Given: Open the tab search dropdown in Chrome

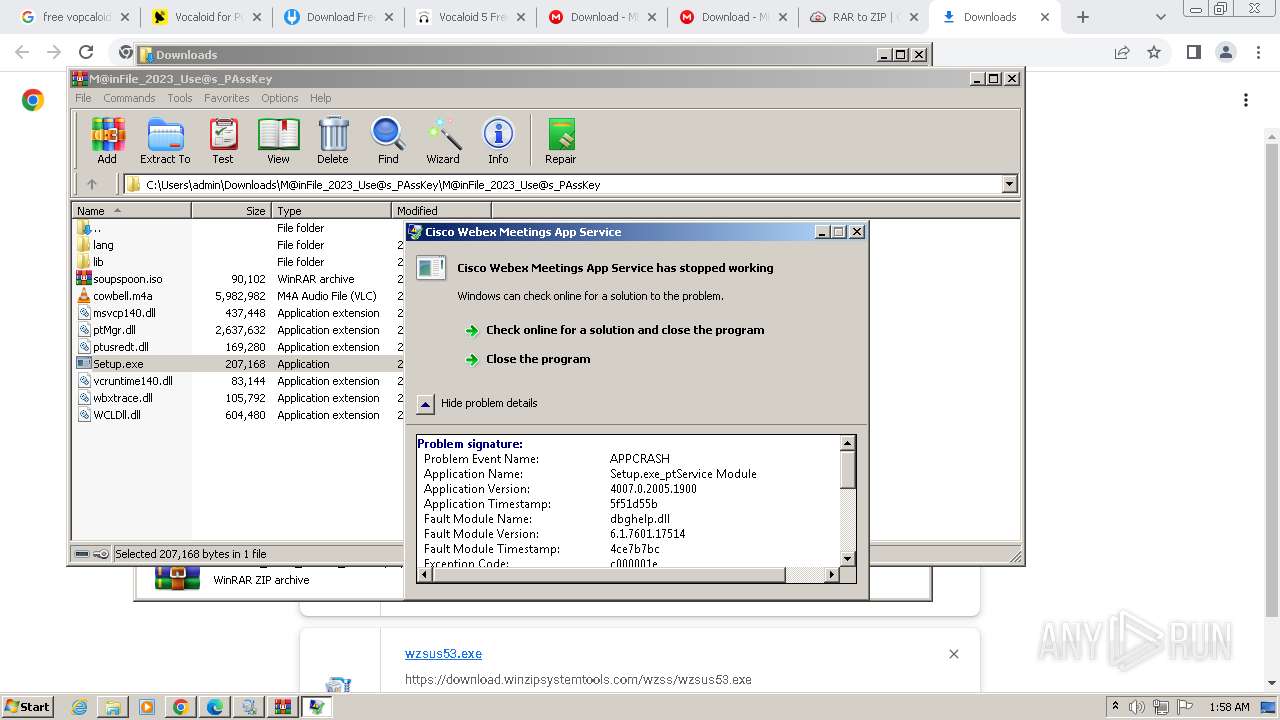Looking at the screenshot, I should 1160,17.
